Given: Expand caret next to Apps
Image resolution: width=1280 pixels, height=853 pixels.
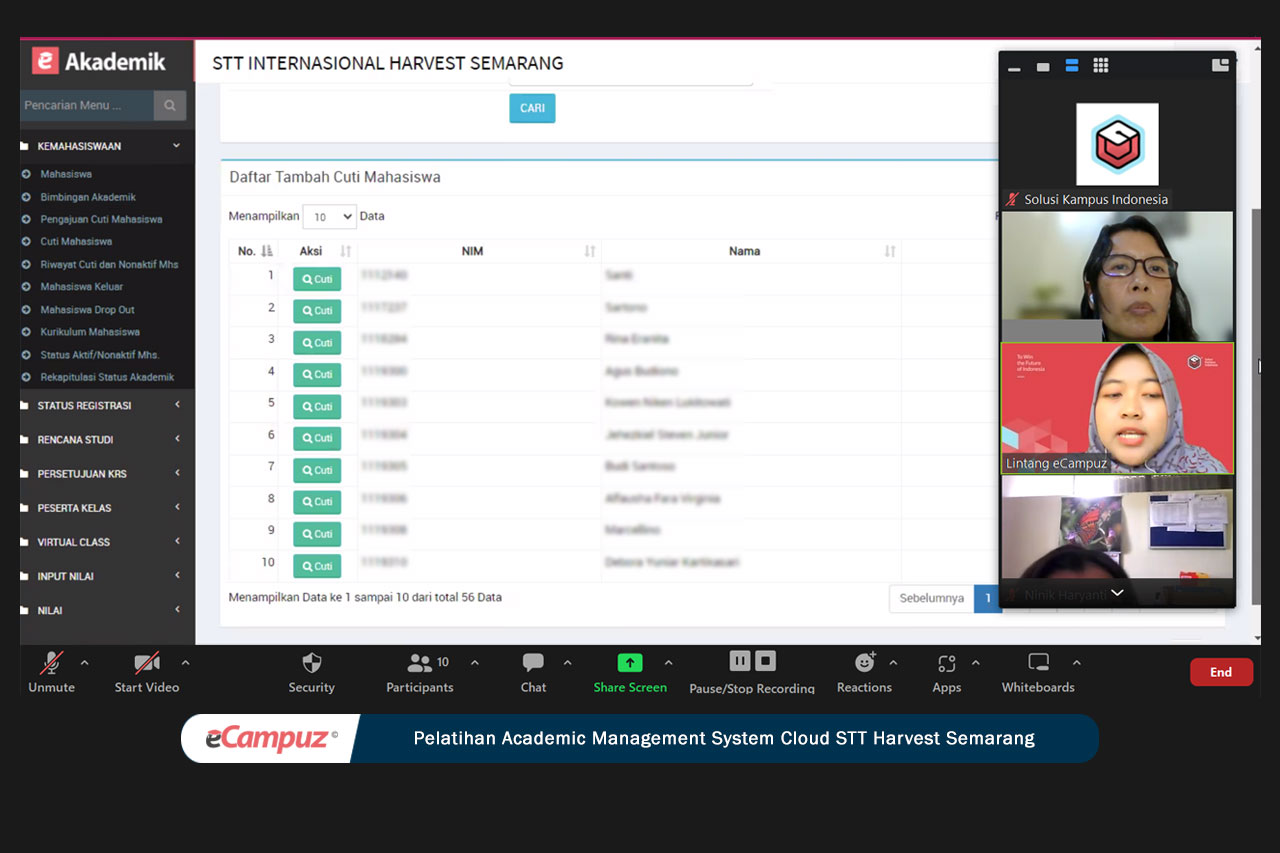Looking at the screenshot, I should [x=975, y=662].
